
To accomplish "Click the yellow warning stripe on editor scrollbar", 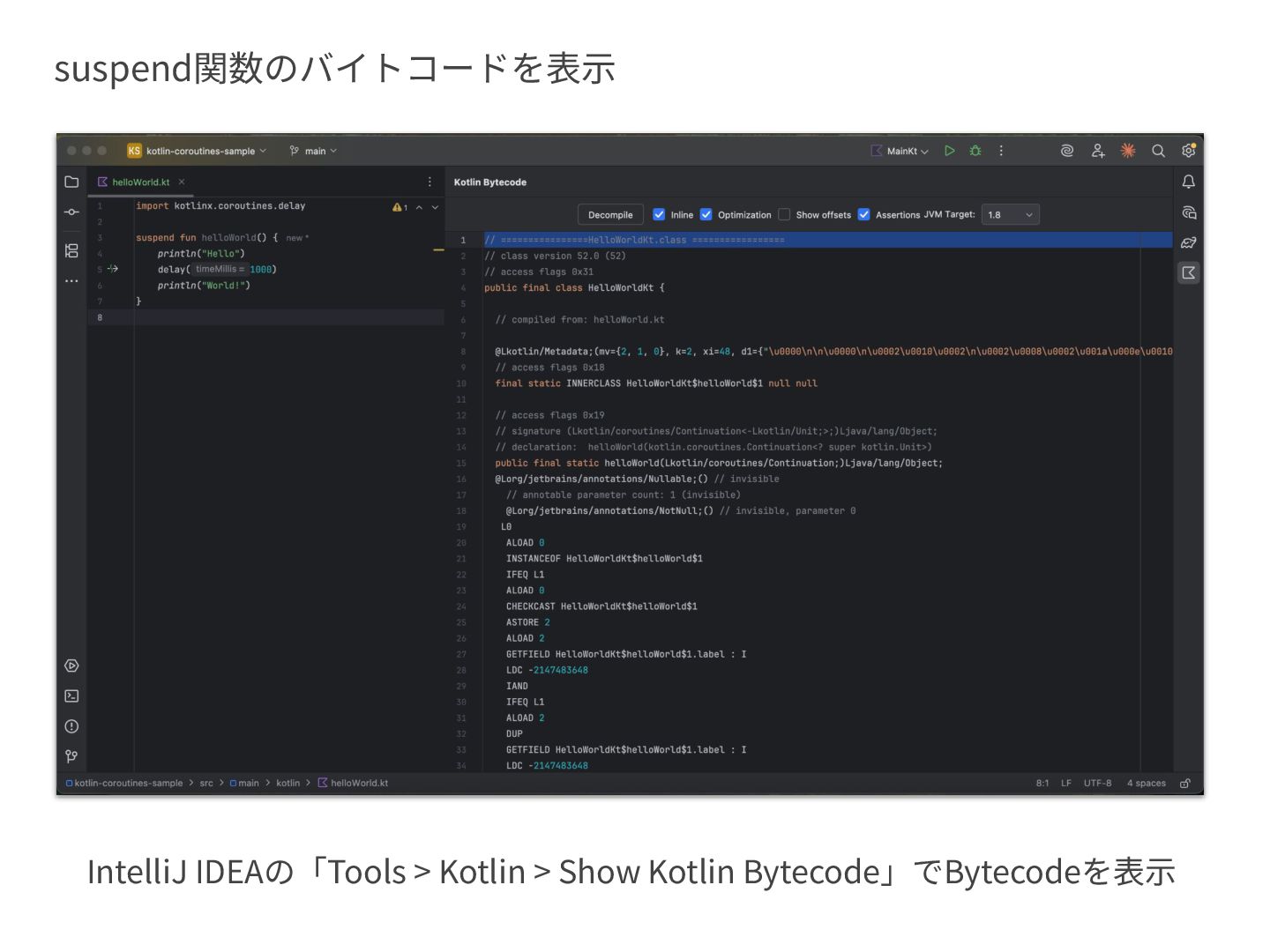I will (438, 250).
